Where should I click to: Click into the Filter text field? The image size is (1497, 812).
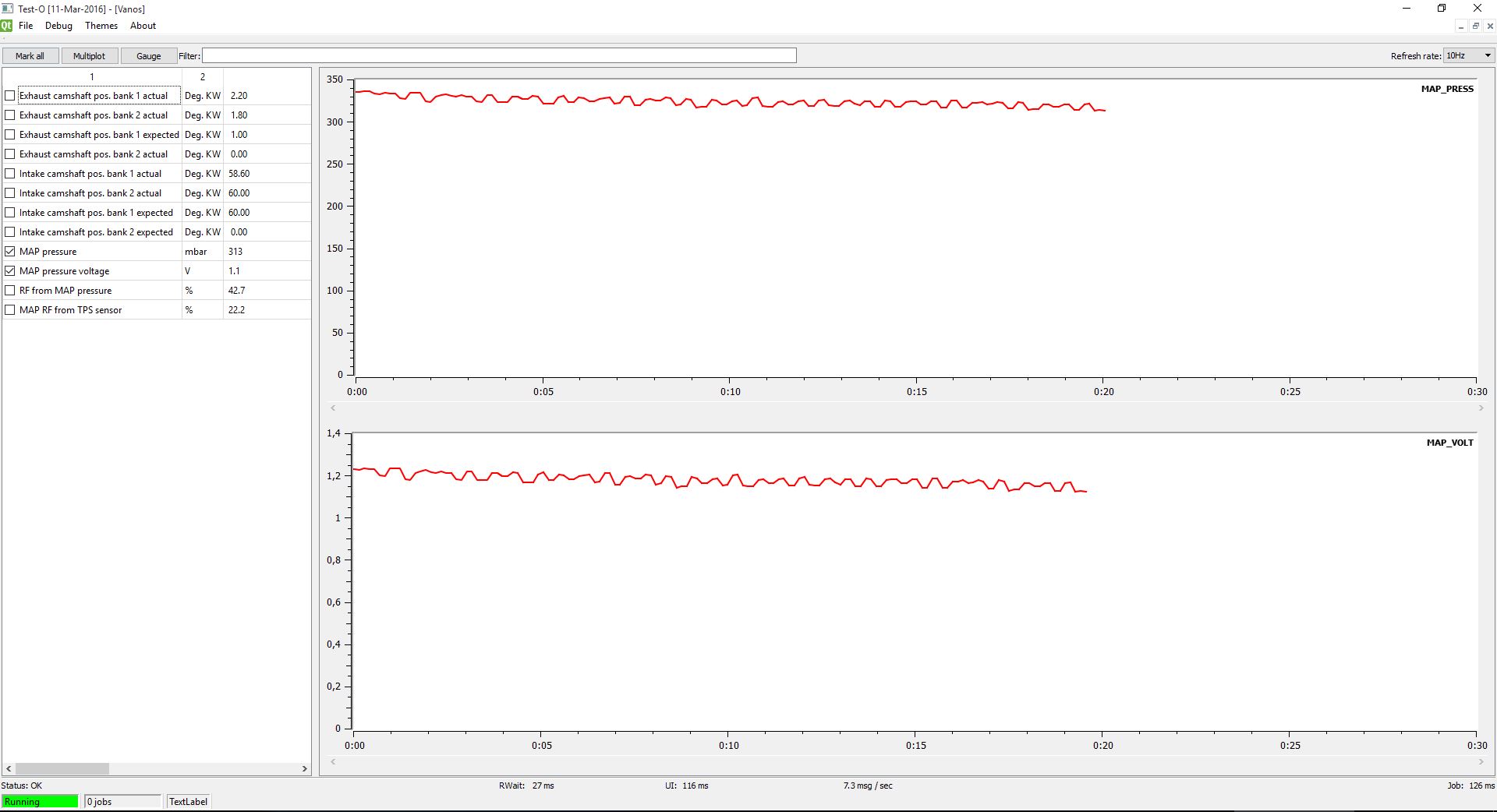coord(499,55)
